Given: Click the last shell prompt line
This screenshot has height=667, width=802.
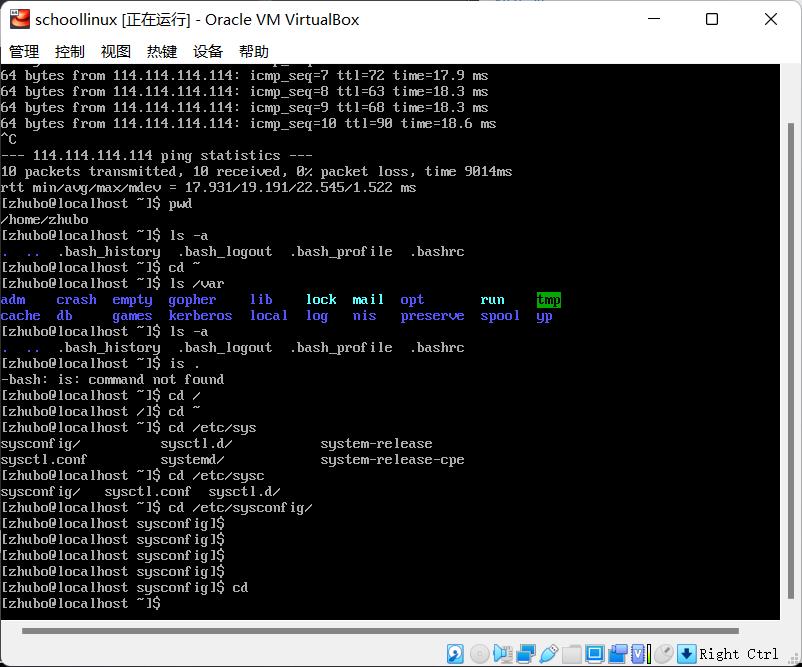Looking at the screenshot, I should [x=81, y=604].
